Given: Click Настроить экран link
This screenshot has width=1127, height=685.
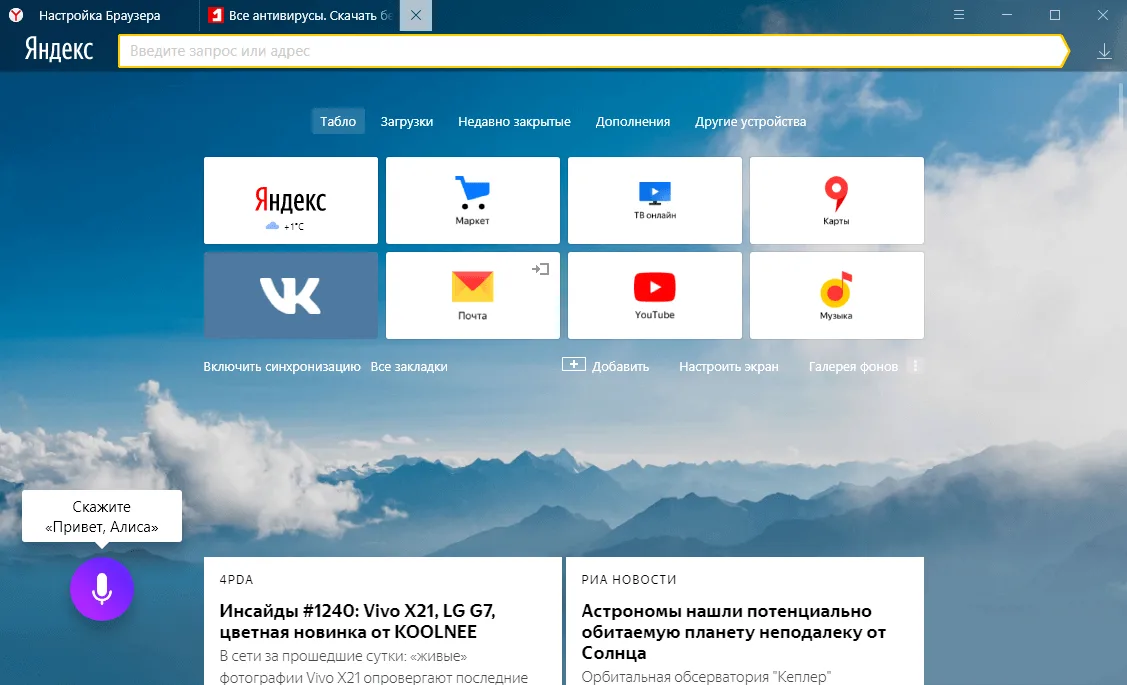Looking at the screenshot, I should point(729,367).
